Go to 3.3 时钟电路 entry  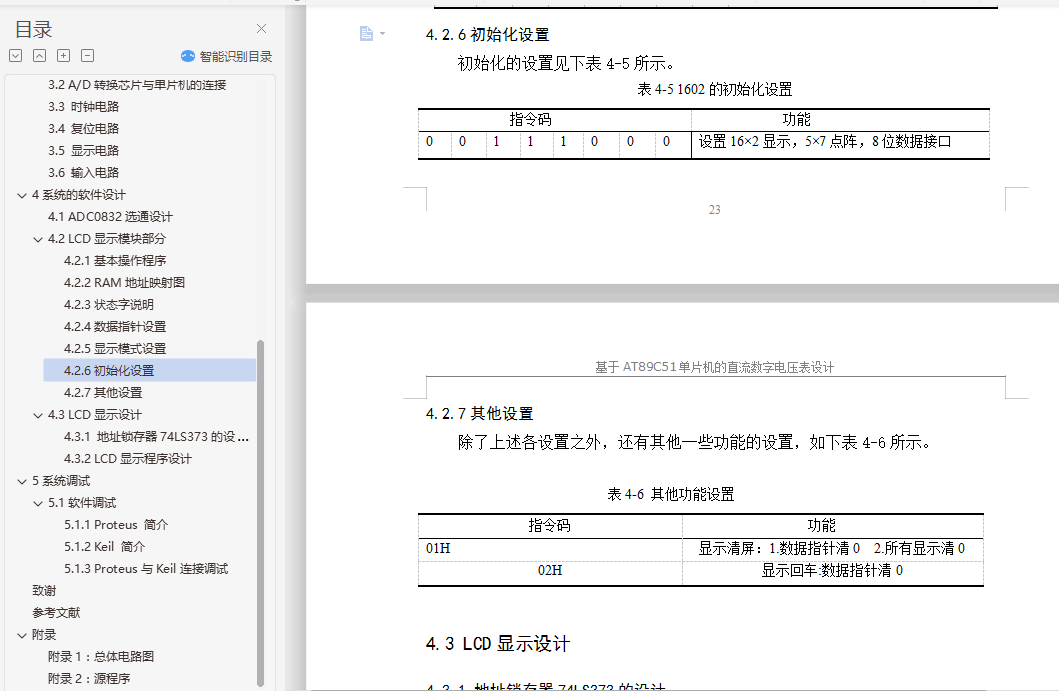pyautogui.click(x=84, y=107)
